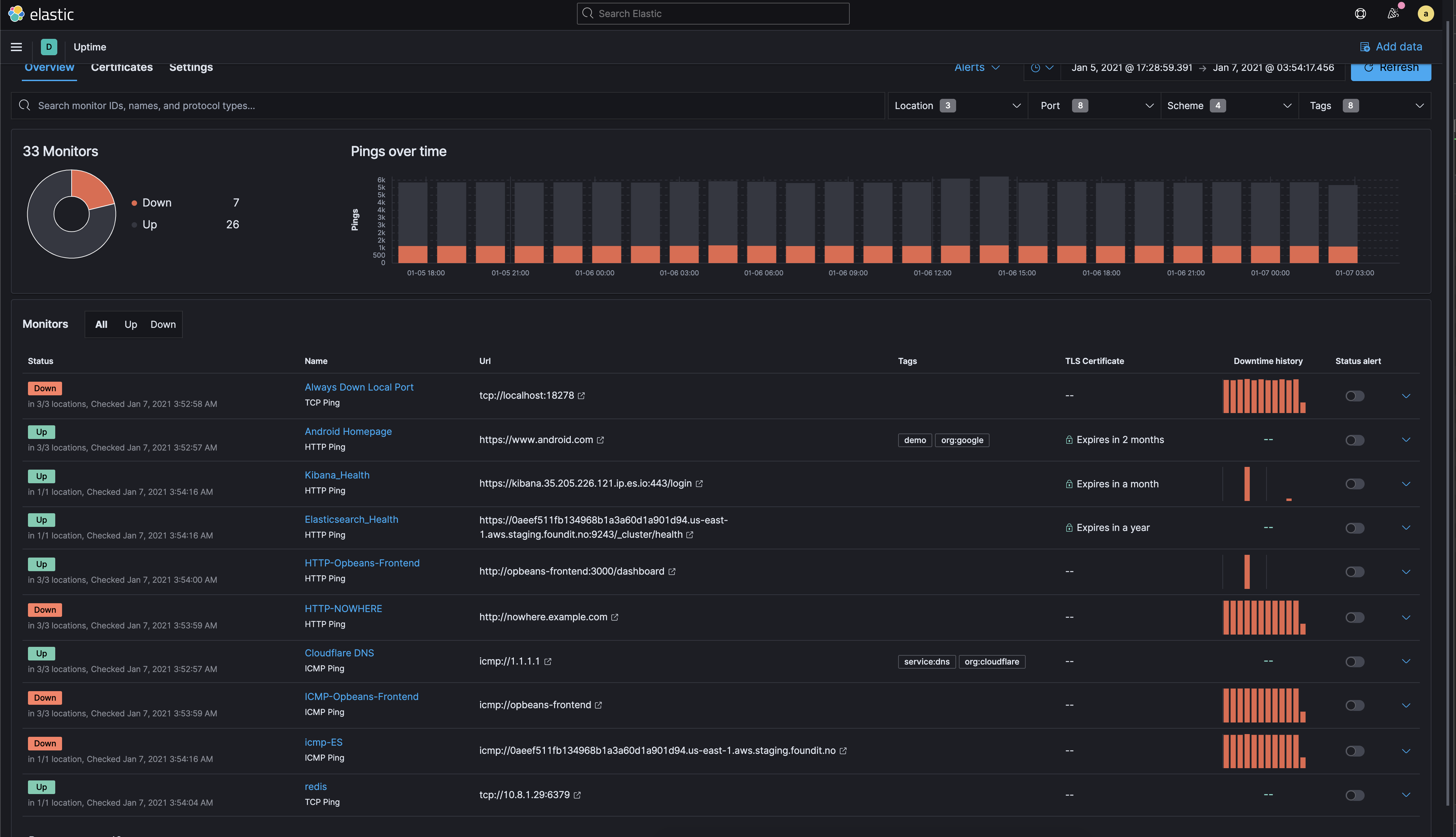Open external link icon for opbeans-frontend dashboard URL
Screen dimensions: 1456x837
point(672,572)
